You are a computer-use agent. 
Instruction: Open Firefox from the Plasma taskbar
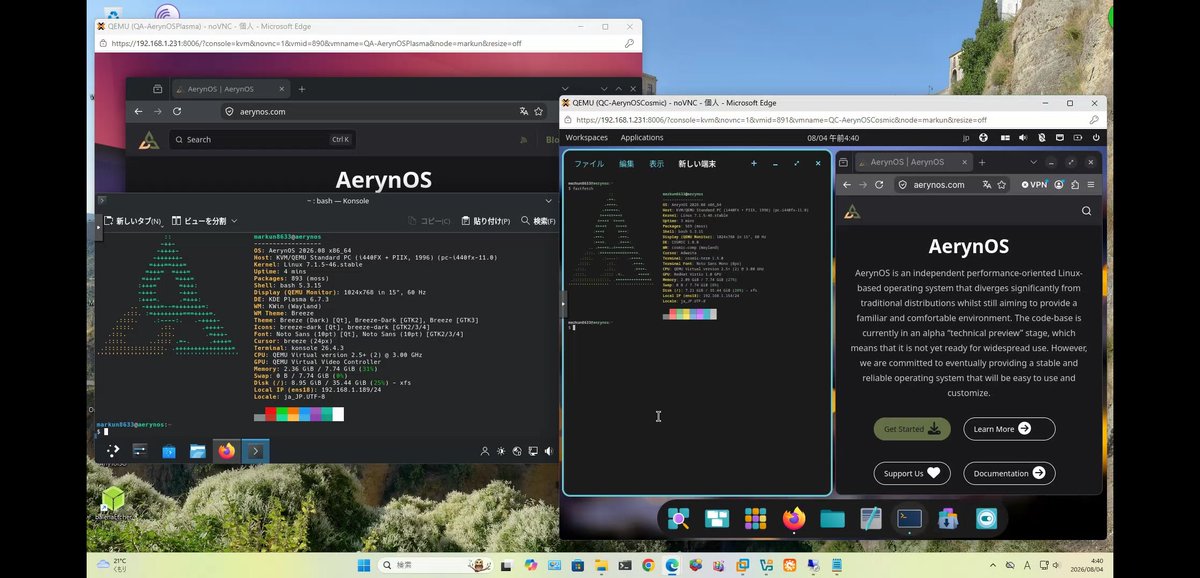pos(226,452)
